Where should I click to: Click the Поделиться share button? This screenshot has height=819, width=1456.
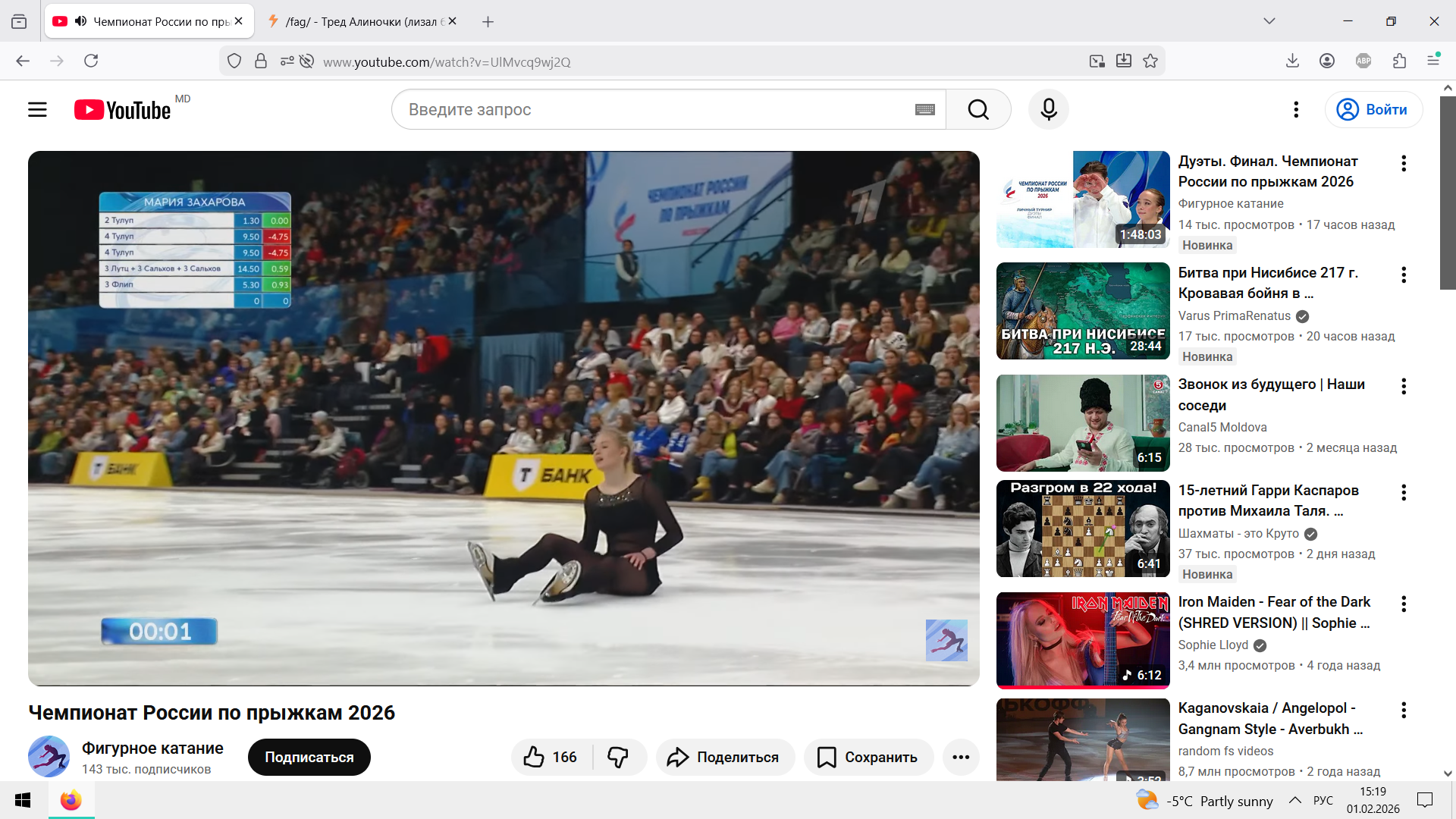tap(724, 757)
